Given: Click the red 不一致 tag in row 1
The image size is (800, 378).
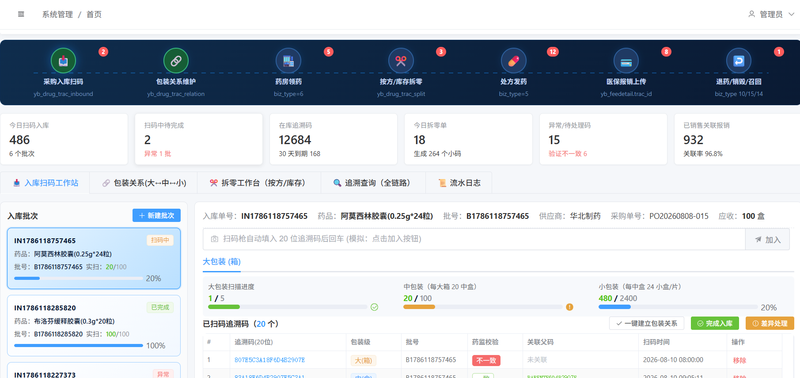Looking at the screenshot, I should [x=486, y=360].
